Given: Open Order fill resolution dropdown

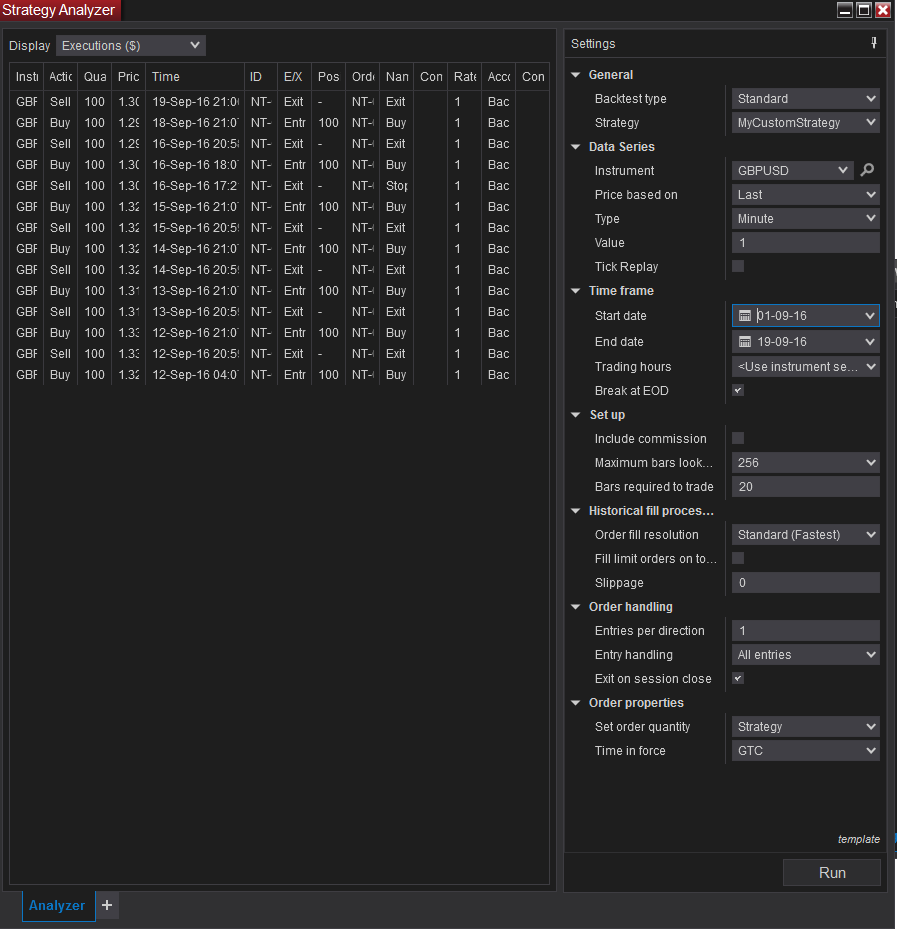Looking at the screenshot, I should tap(805, 534).
